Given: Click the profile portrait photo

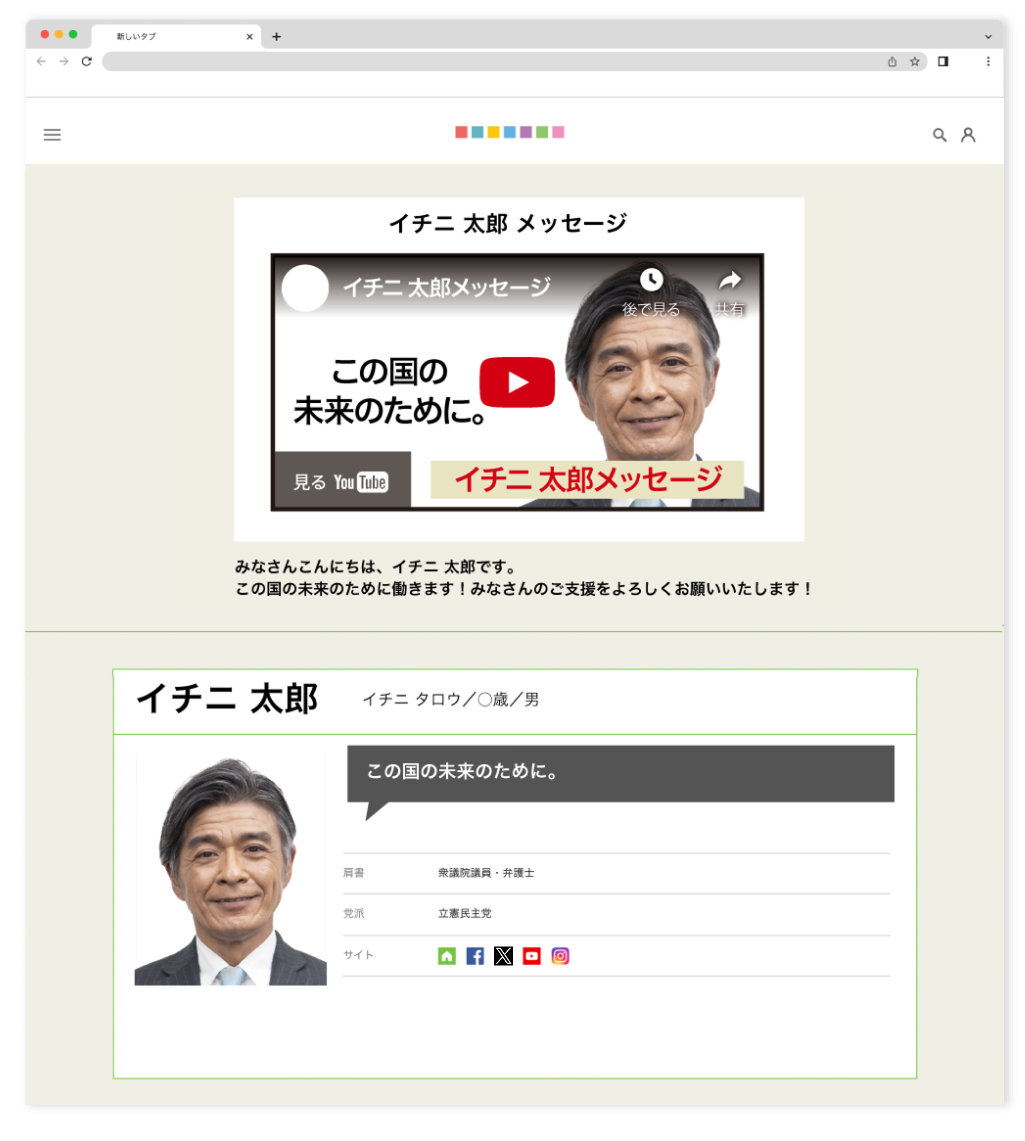Looking at the screenshot, I should pyautogui.click(x=231, y=870).
